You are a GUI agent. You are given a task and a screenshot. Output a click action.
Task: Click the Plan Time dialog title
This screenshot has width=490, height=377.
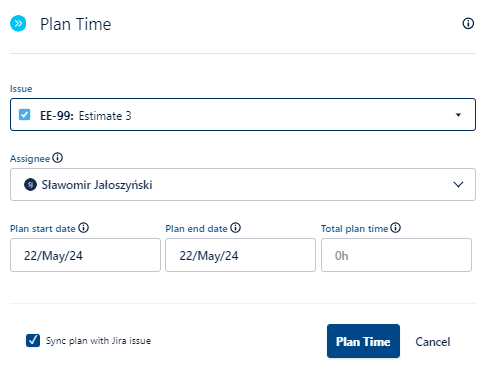click(76, 24)
